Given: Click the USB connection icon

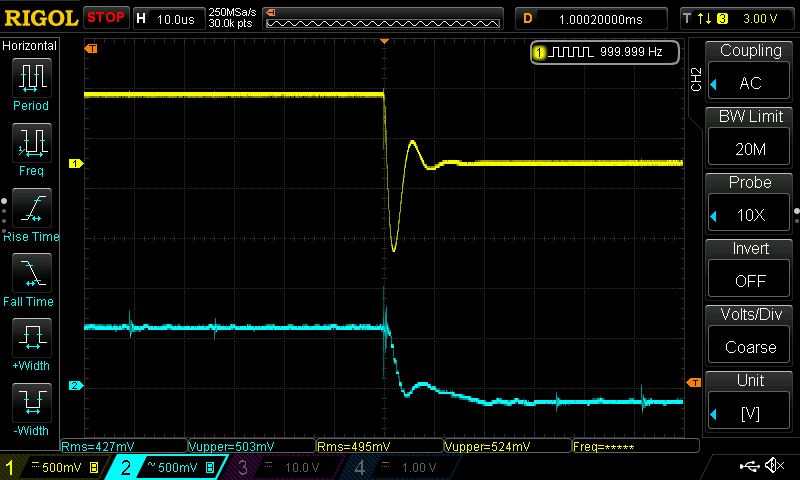Looking at the screenshot, I should [749, 465].
